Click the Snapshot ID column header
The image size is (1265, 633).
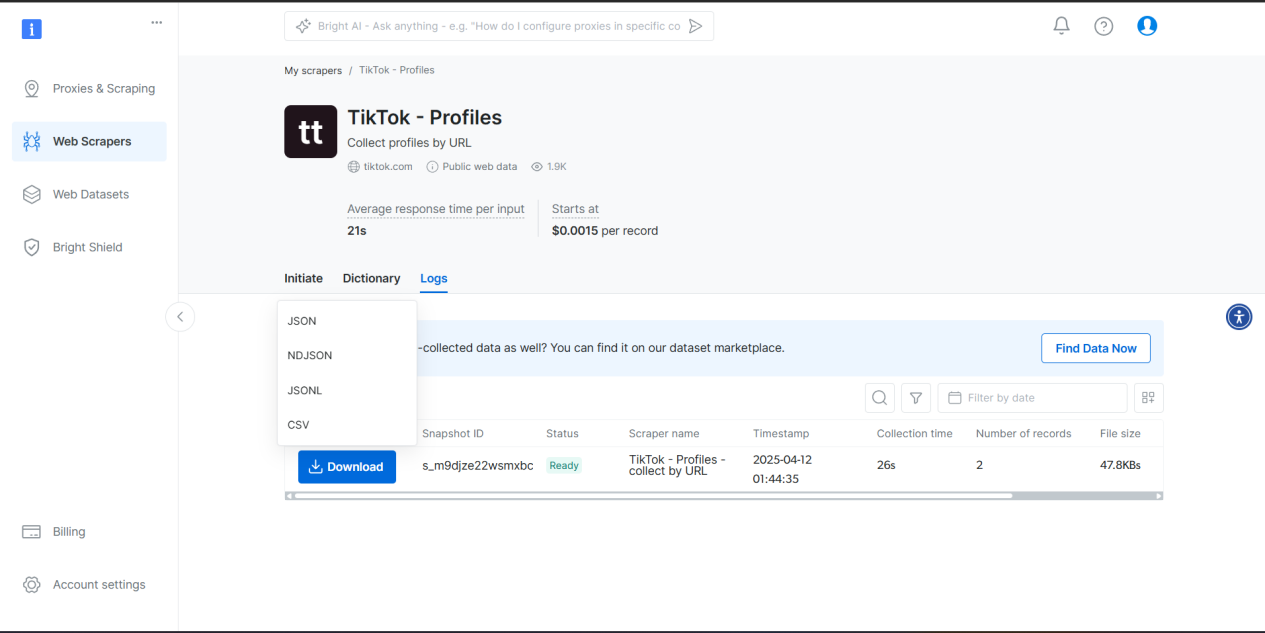click(x=453, y=434)
